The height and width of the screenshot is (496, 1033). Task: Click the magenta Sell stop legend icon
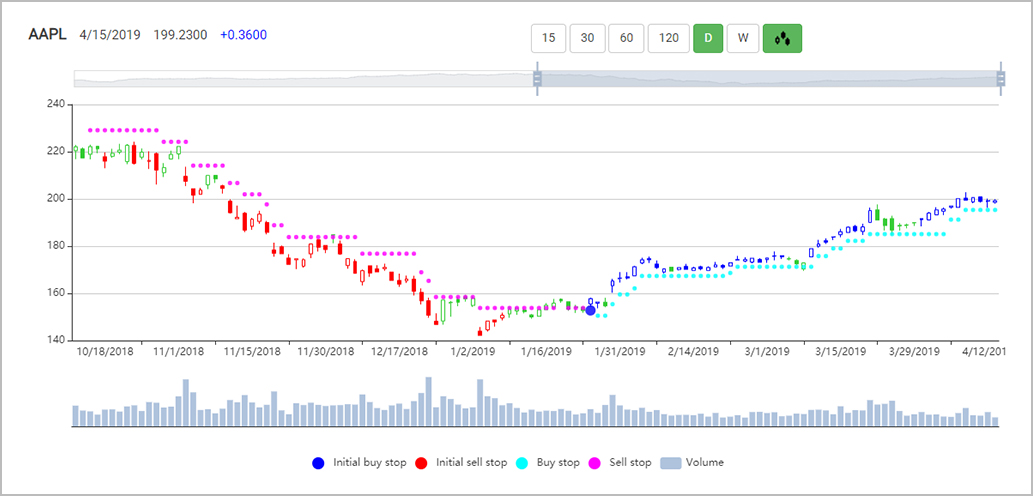(594, 463)
